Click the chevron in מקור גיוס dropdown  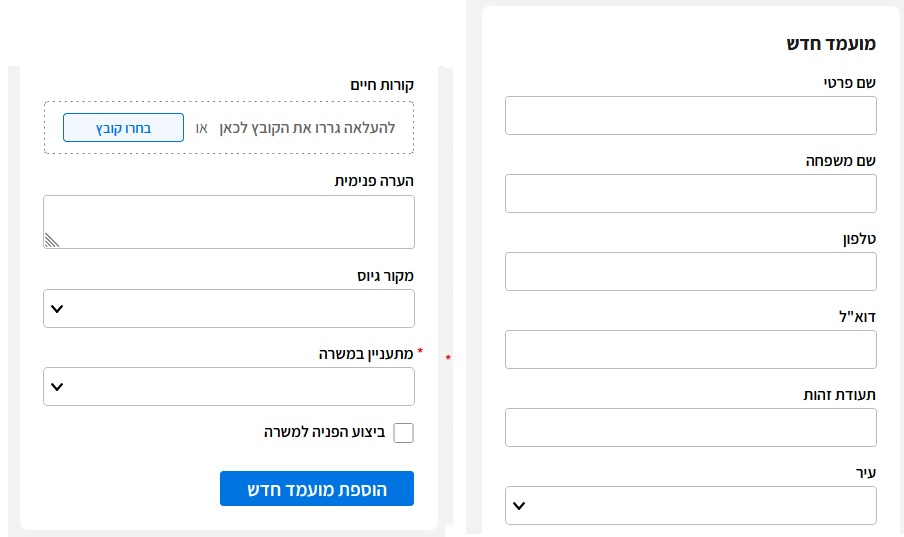(57, 309)
